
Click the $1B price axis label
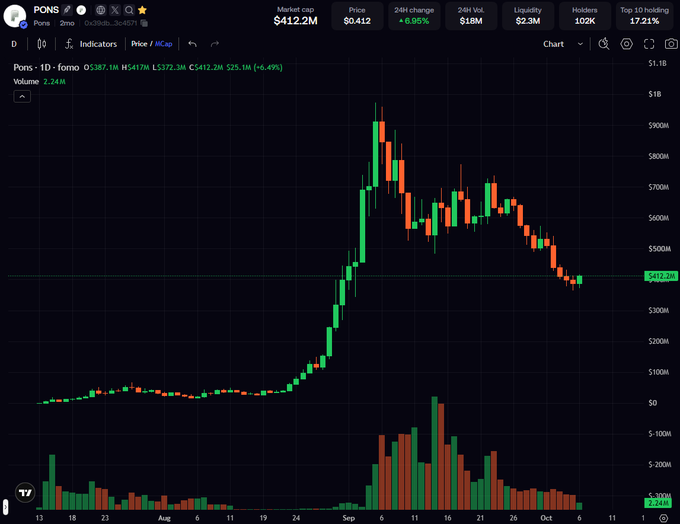coord(655,94)
